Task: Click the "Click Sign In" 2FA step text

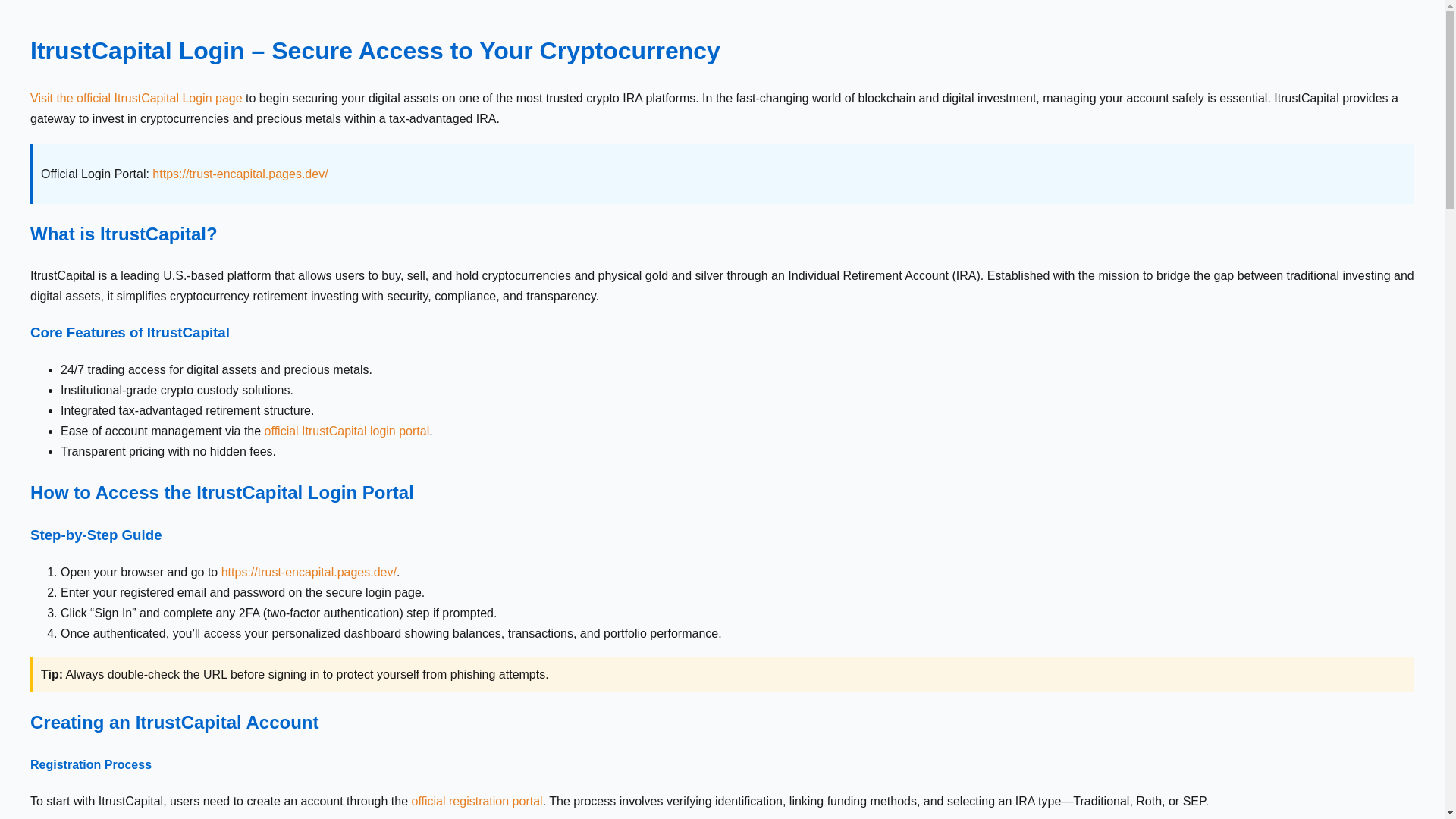Action: pos(278,613)
